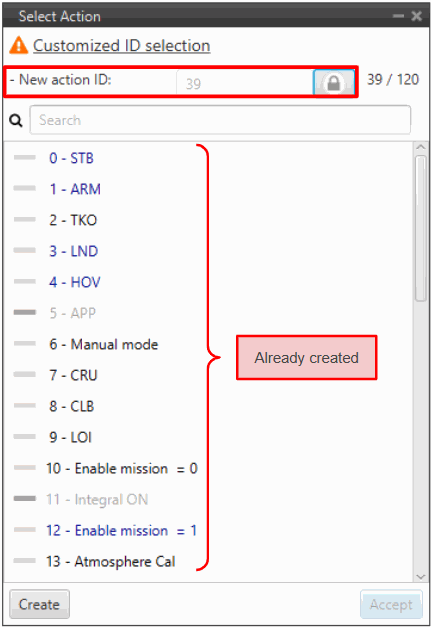Select the 1 - ARM action
The height and width of the screenshot is (627, 431).
[75, 189]
